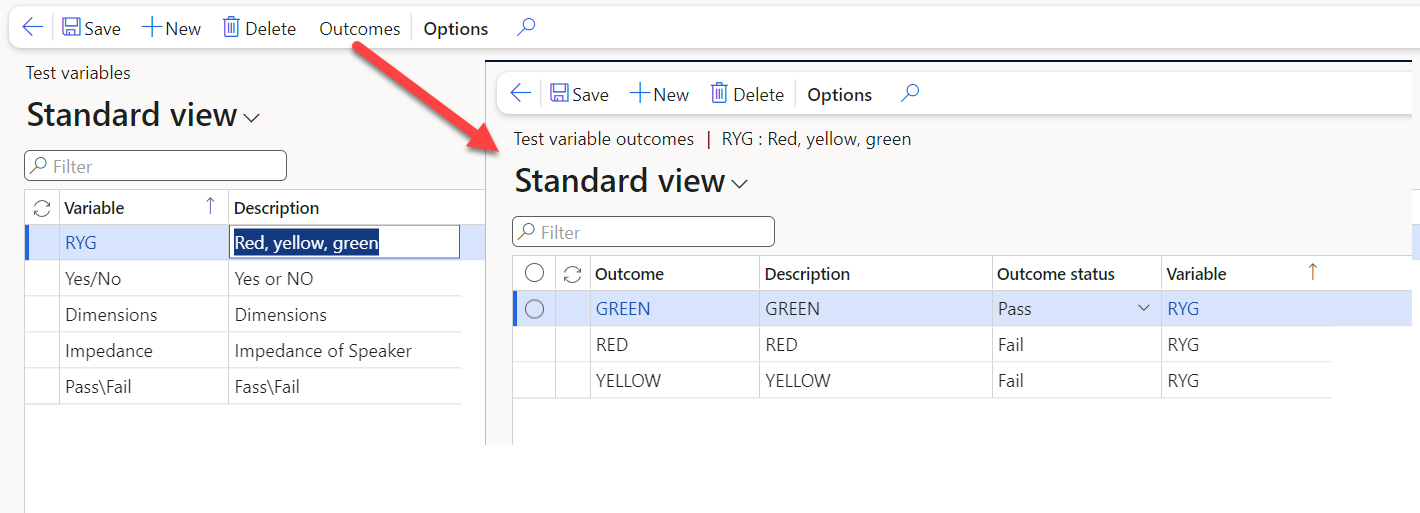Toggle select-all circle in outcomes grid header

coord(535,273)
